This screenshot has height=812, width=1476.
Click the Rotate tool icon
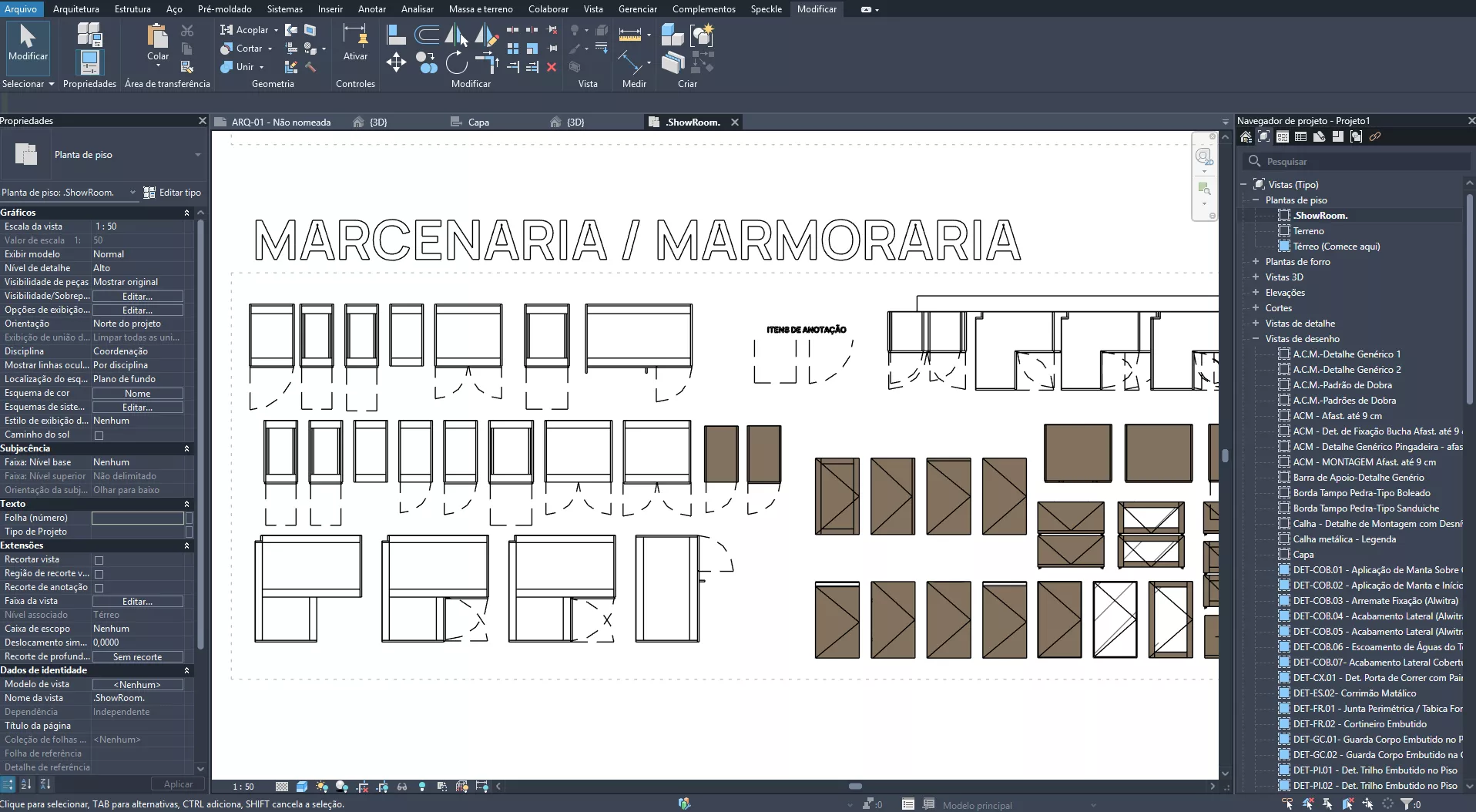click(x=456, y=62)
